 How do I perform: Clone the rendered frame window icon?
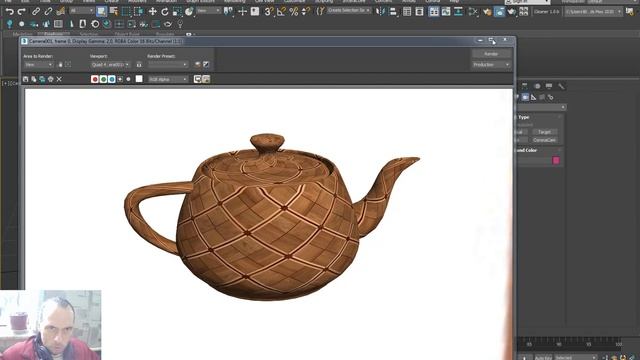[x=42, y=79]
